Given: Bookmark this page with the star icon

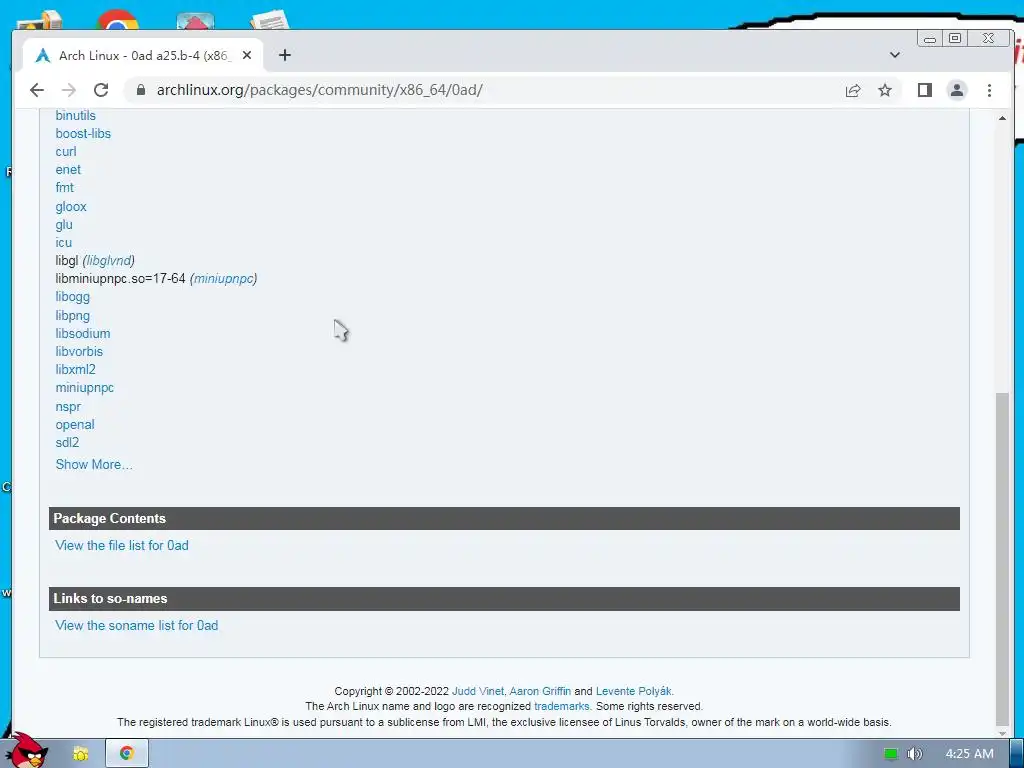Looking at the screenshot, I should click(x=885, y=90).
